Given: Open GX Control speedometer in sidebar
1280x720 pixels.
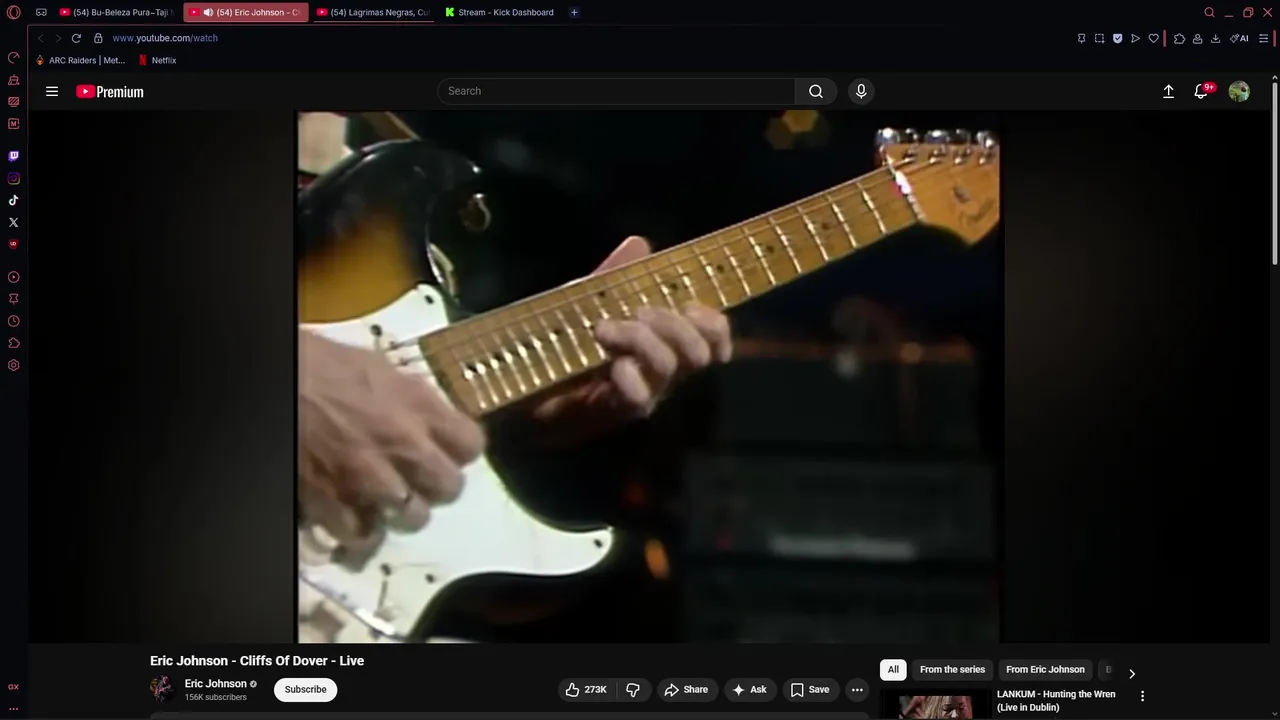Looking at the screenshot, I should point(13,57).
